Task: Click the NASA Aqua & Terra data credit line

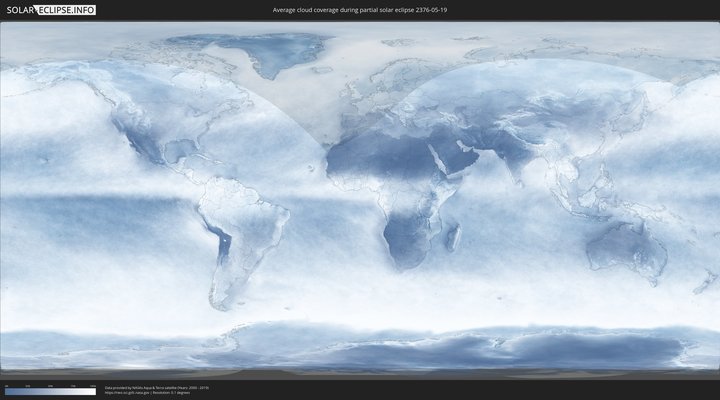Action: click(x=157, y=388)
